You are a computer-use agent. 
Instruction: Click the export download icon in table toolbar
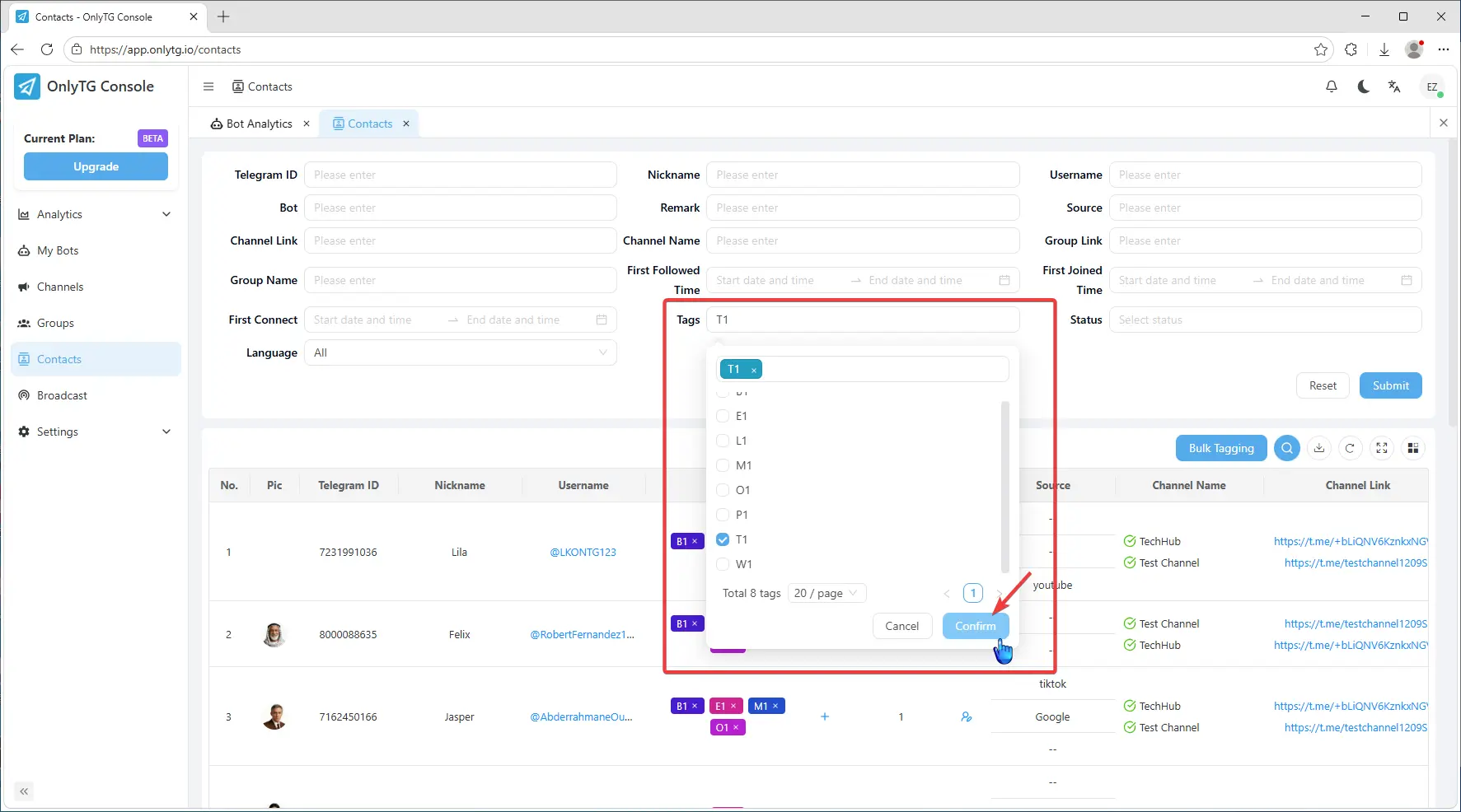tap(1319, 448)
